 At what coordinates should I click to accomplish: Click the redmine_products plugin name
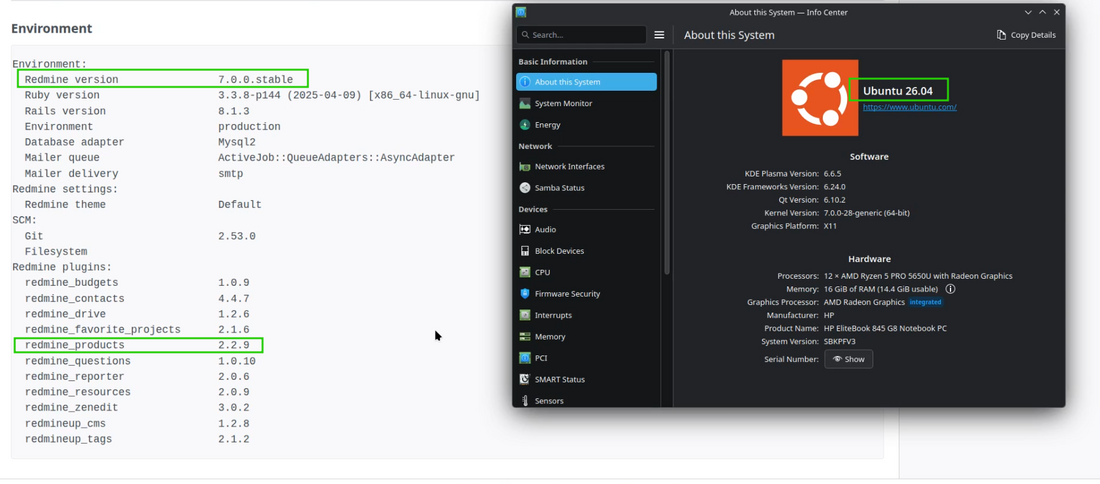click(74, 345)
